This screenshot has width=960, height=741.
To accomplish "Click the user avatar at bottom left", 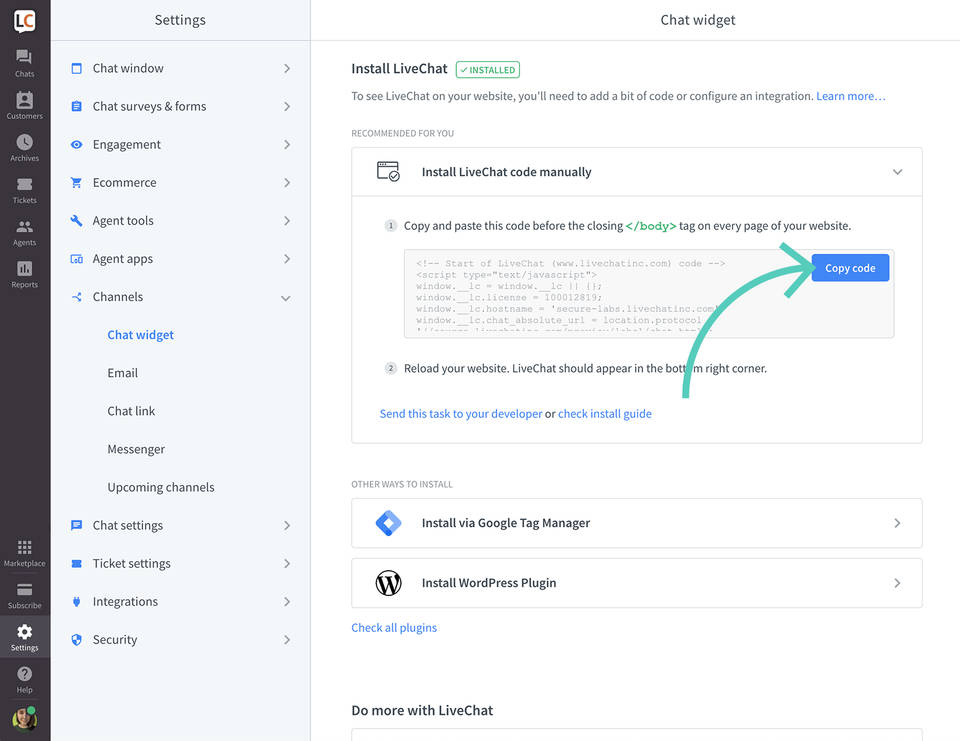I will click(x=24, y=719).
